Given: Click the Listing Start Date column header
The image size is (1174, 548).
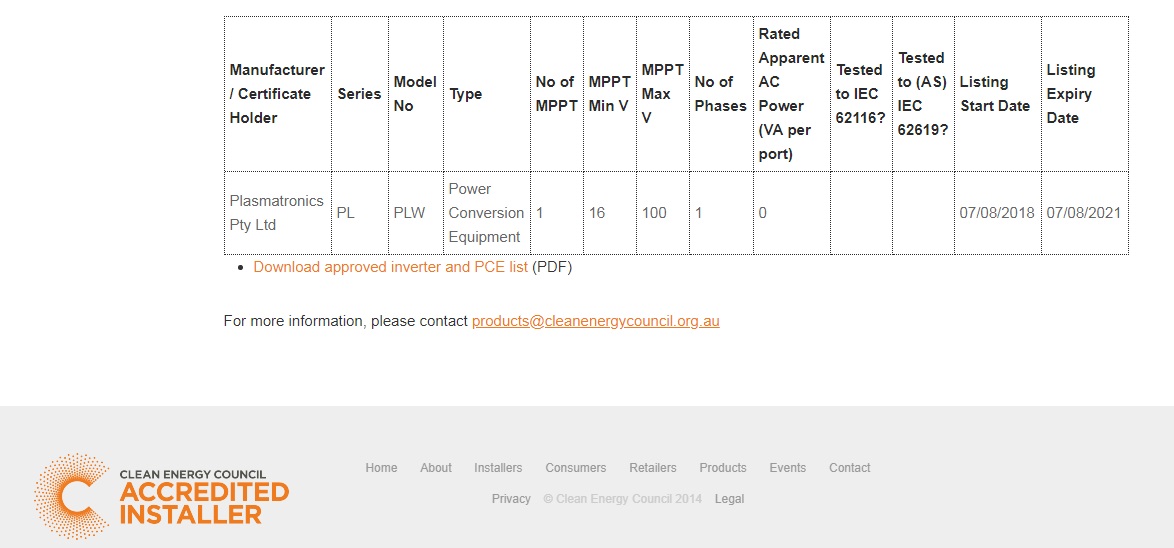Looking at the screenshot, I should (x=998, y=94).
